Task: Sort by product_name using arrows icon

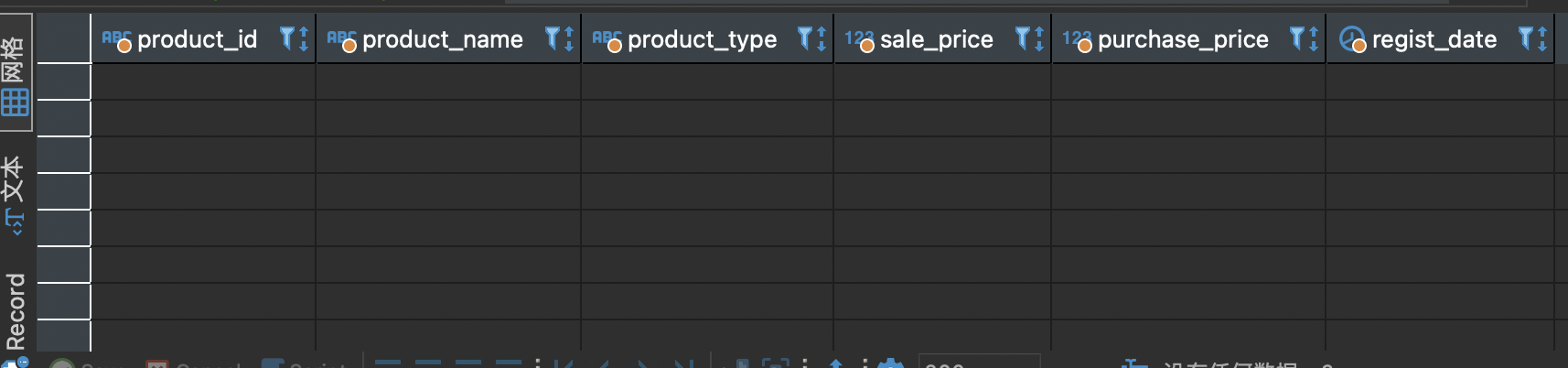Action: [569, 38]
